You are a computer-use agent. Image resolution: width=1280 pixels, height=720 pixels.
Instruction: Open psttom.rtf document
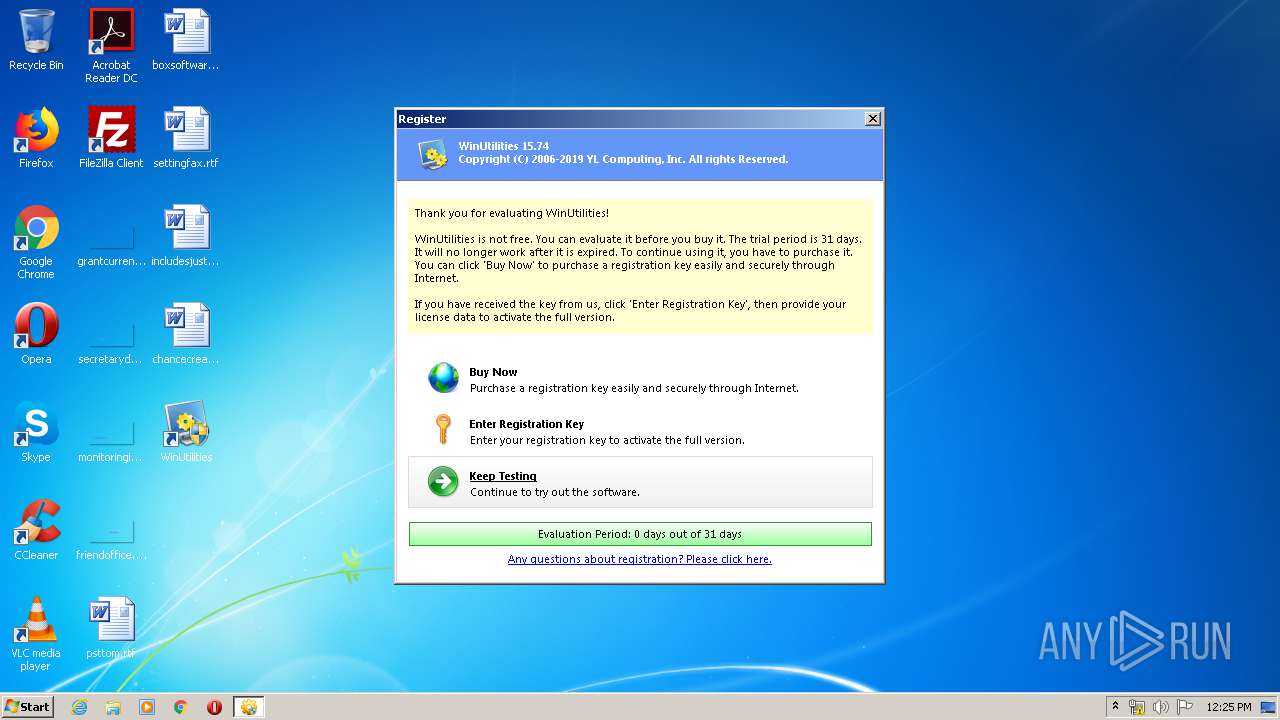(111, 628)
